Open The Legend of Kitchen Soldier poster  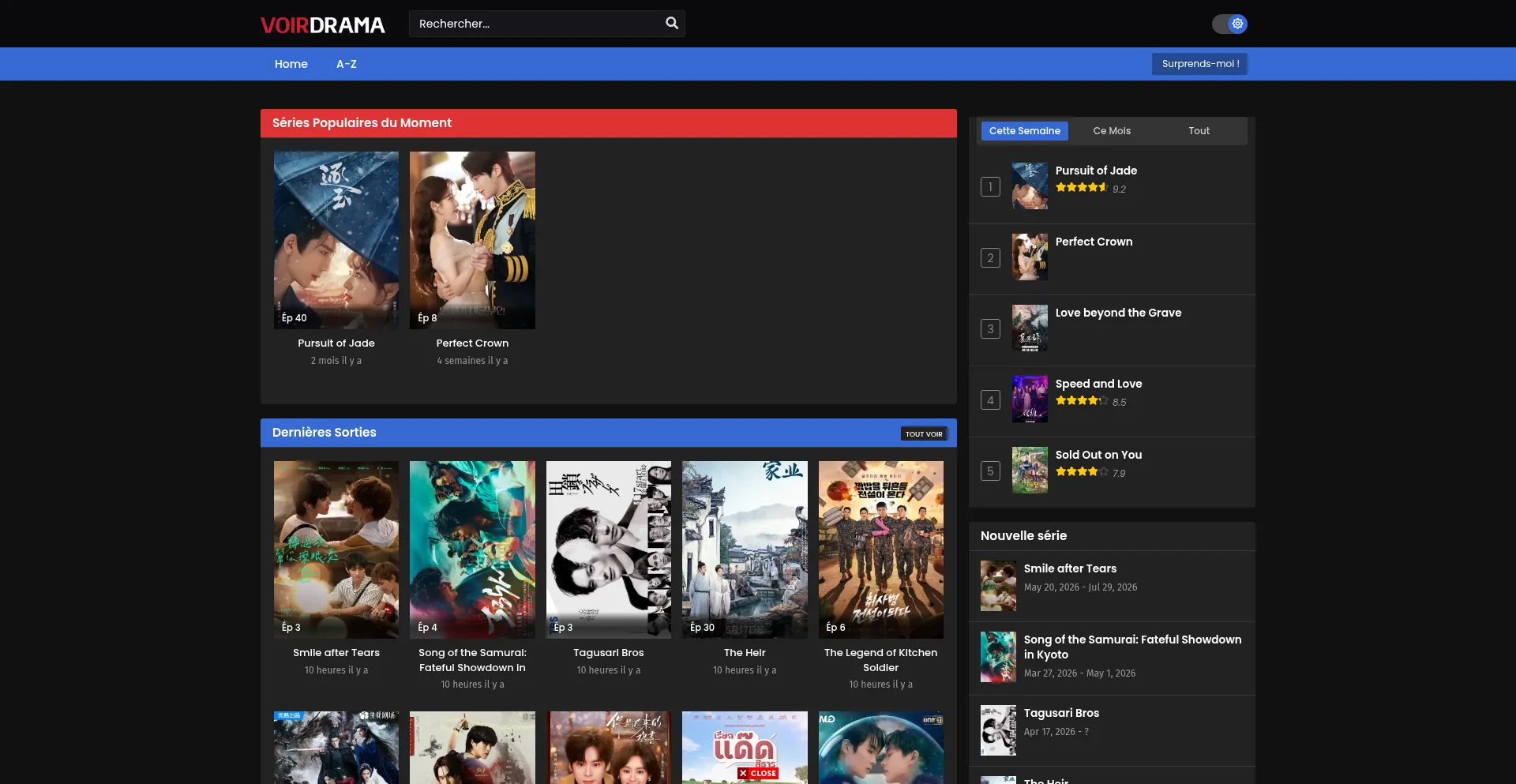coord(881,550)
